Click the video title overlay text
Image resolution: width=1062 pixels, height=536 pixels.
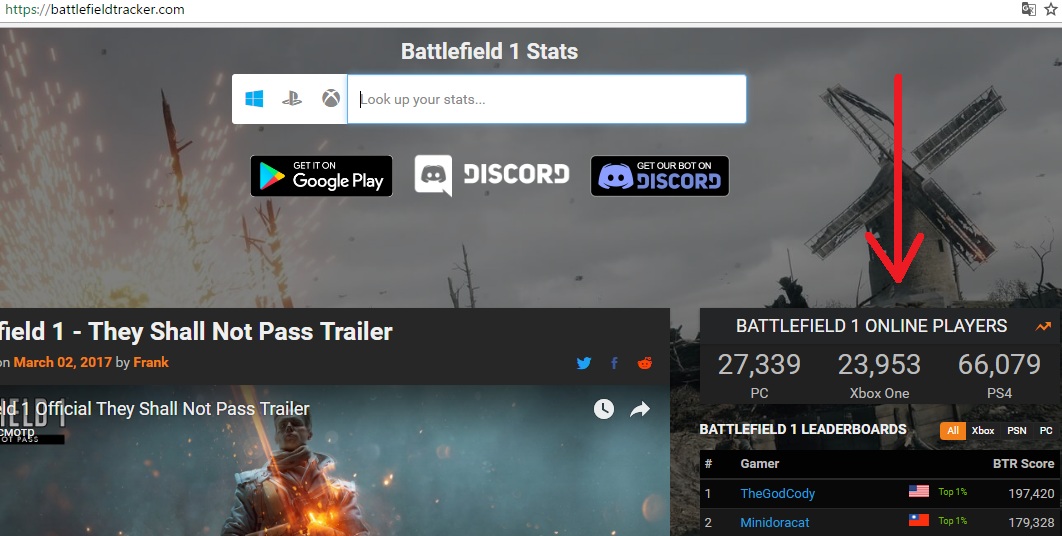point(154,409)
